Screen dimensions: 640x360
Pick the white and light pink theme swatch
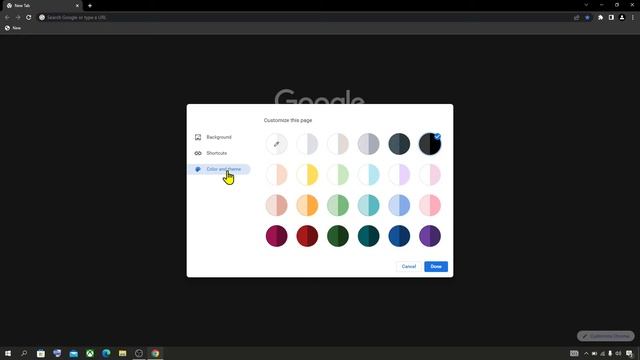[430, 175]
